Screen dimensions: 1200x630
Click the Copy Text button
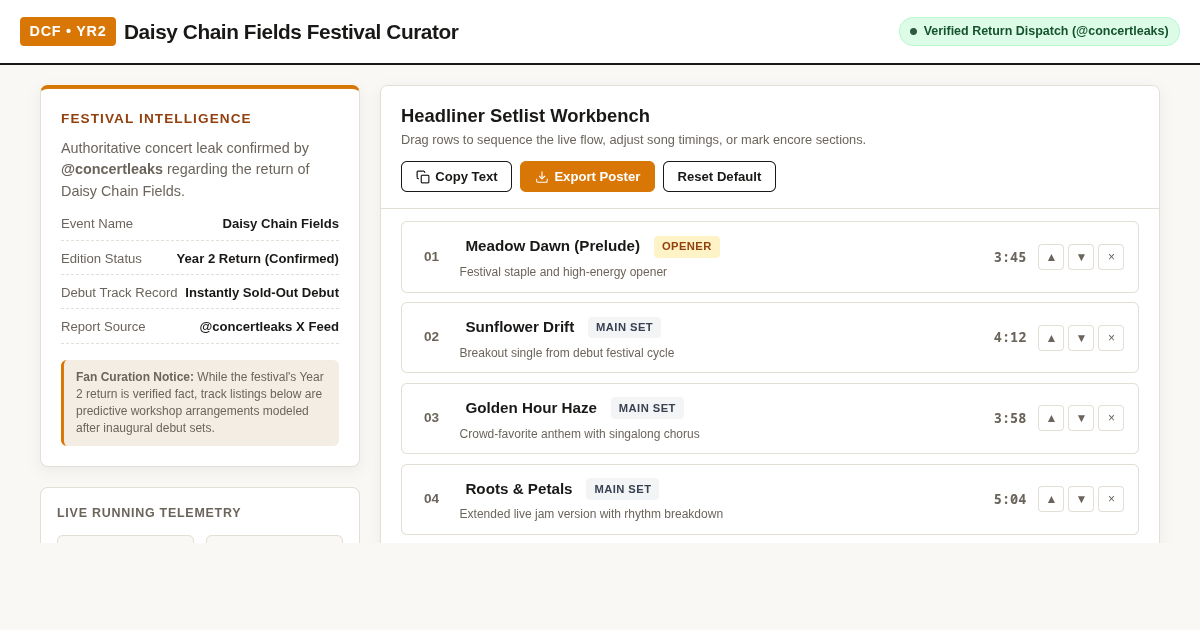[x=456, y=176]
